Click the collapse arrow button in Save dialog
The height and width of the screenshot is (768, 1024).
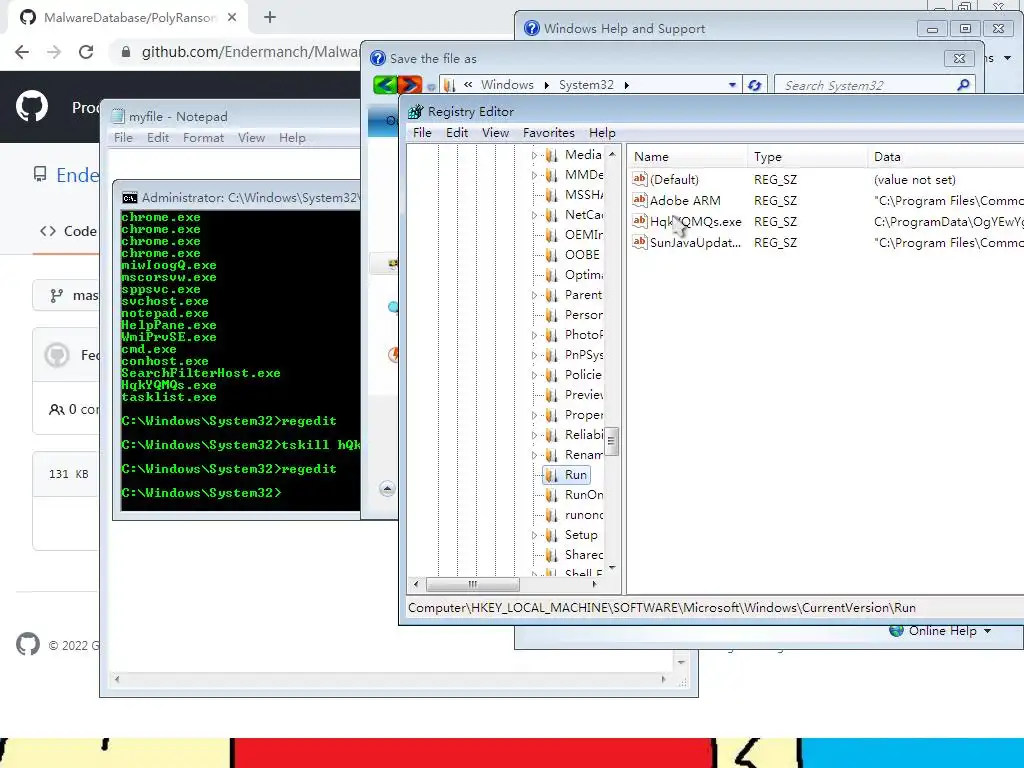coord(387,489)
